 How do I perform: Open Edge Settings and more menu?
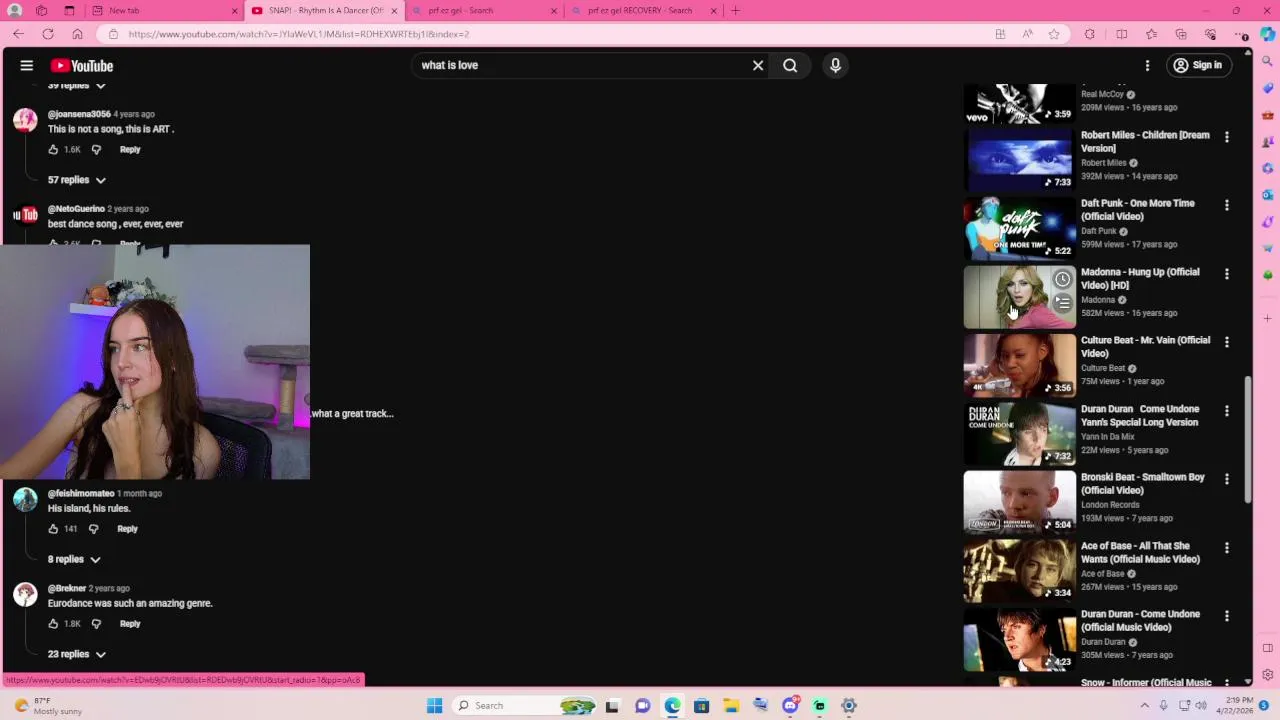point(1241,34)
